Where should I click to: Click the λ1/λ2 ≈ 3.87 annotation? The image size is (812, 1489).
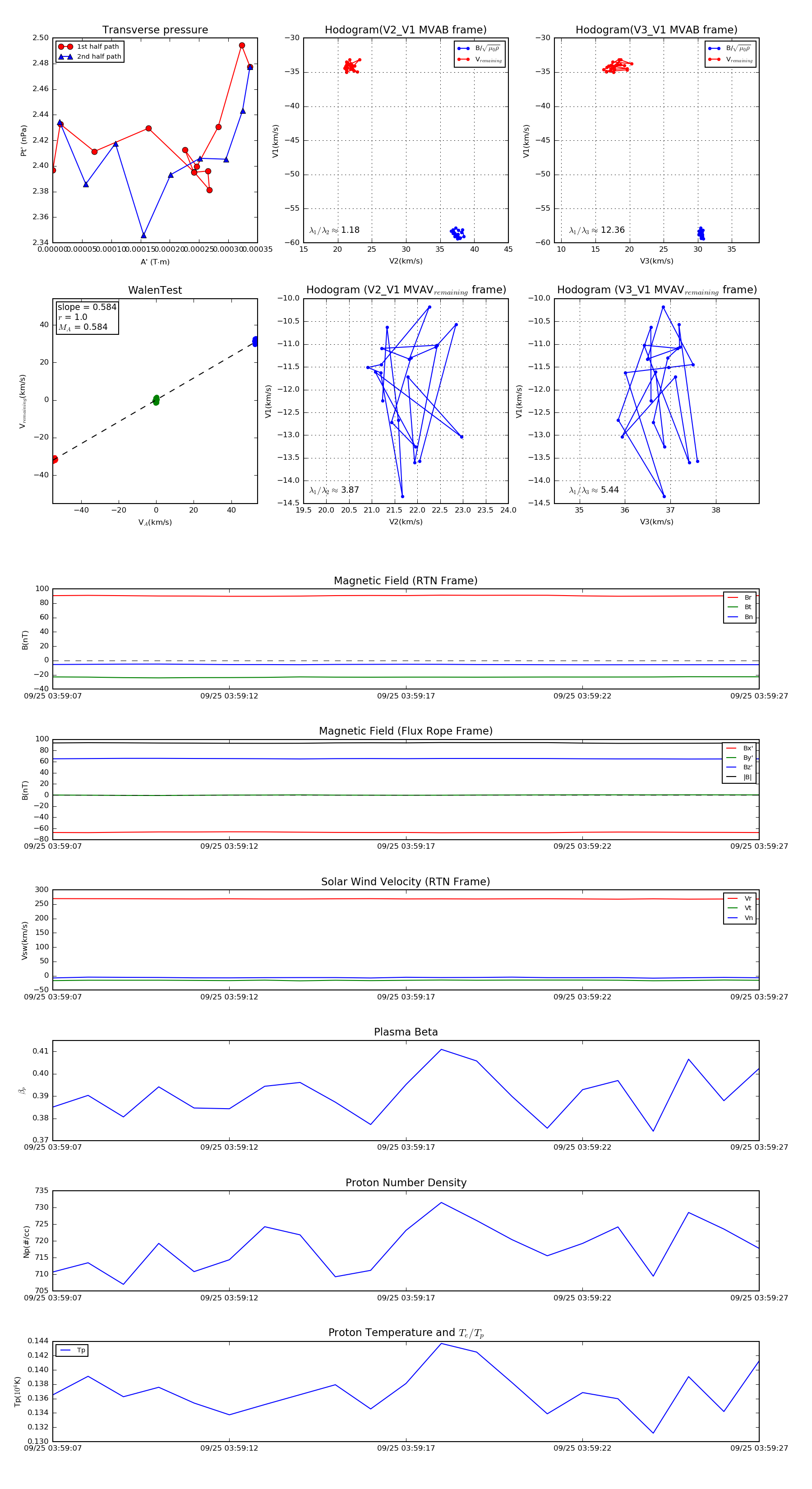pyautogui.click(x=334, y=490)
